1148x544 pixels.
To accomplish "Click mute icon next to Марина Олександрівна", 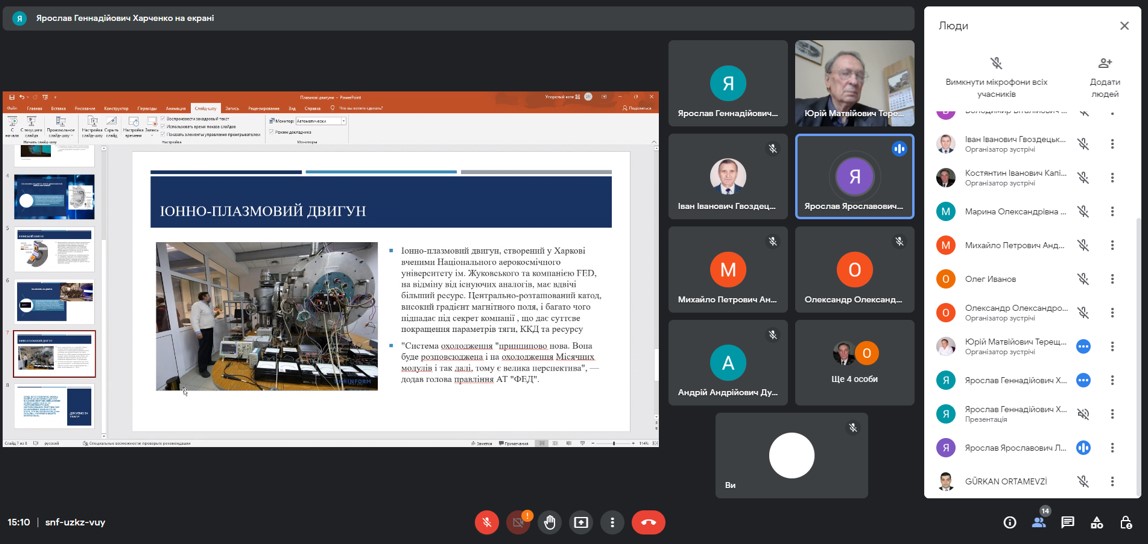I will tap(1083, 212).
